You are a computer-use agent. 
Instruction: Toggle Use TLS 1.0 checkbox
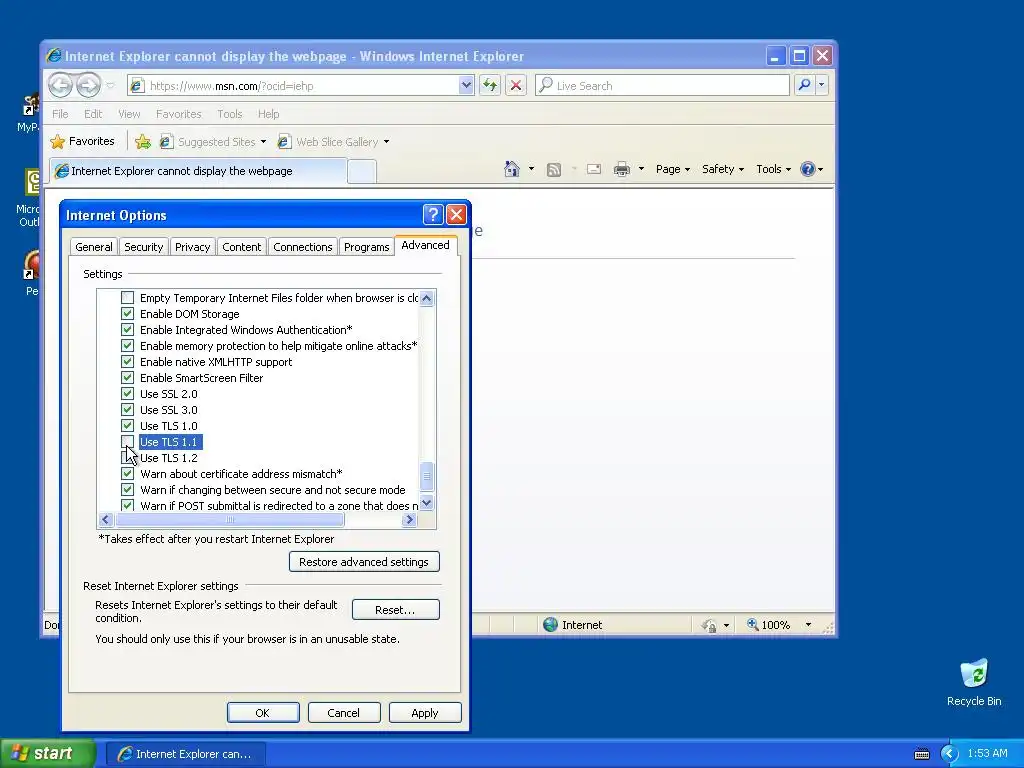(127, 426)
